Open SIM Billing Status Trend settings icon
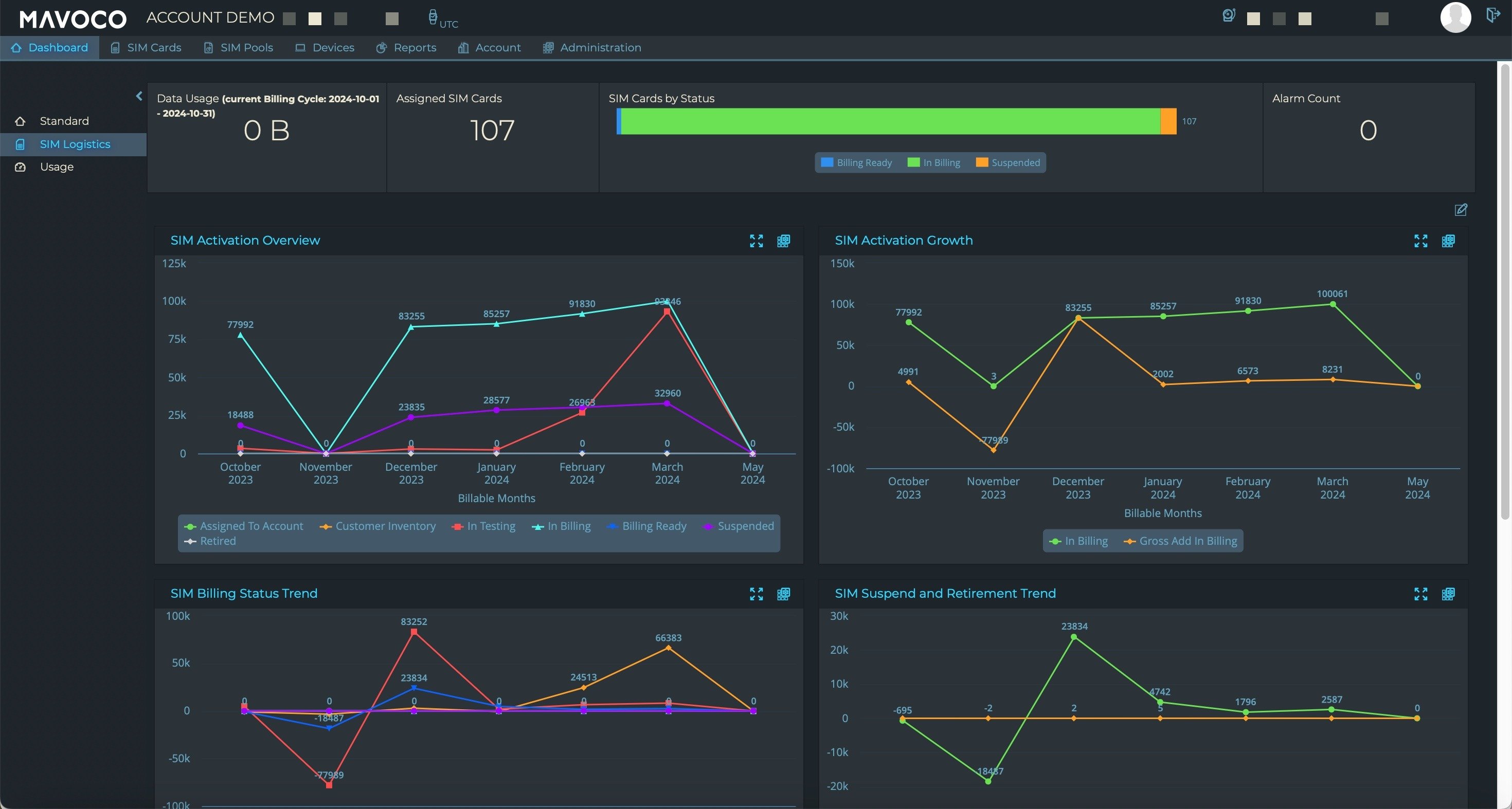This screenshot has width=1512, height=809. click(x=784, y=594)
